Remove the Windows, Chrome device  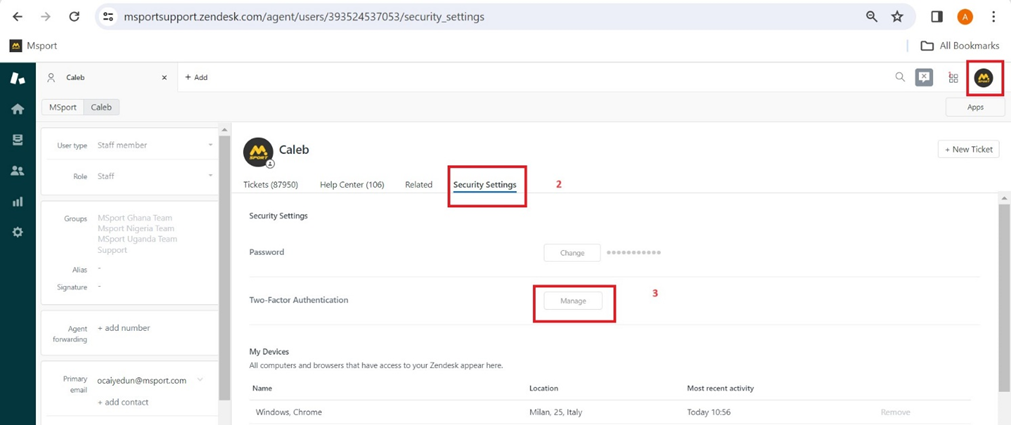pyautogui.click(x=895, y=412)
